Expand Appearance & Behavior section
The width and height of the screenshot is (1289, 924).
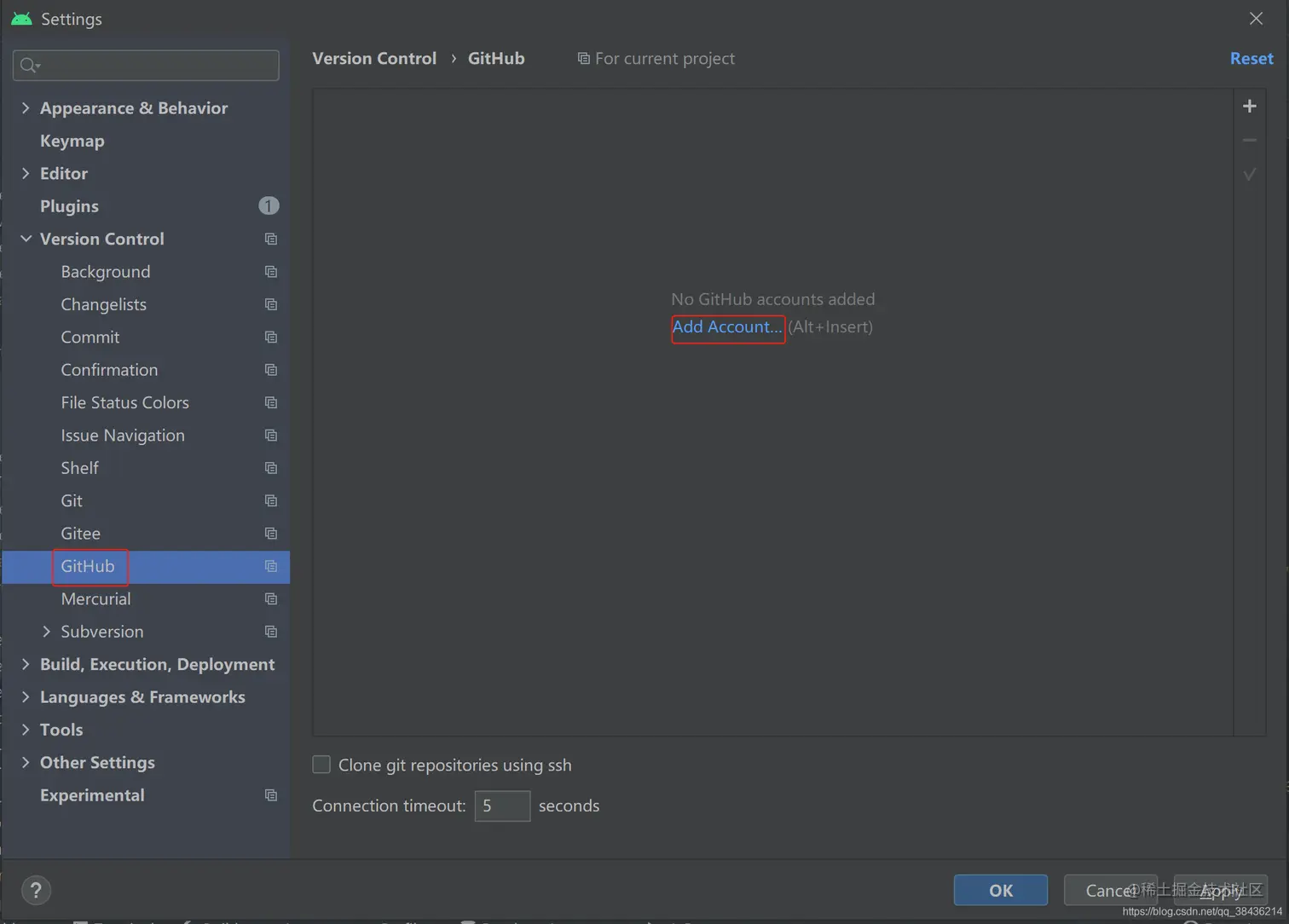[x=26, y=108]
